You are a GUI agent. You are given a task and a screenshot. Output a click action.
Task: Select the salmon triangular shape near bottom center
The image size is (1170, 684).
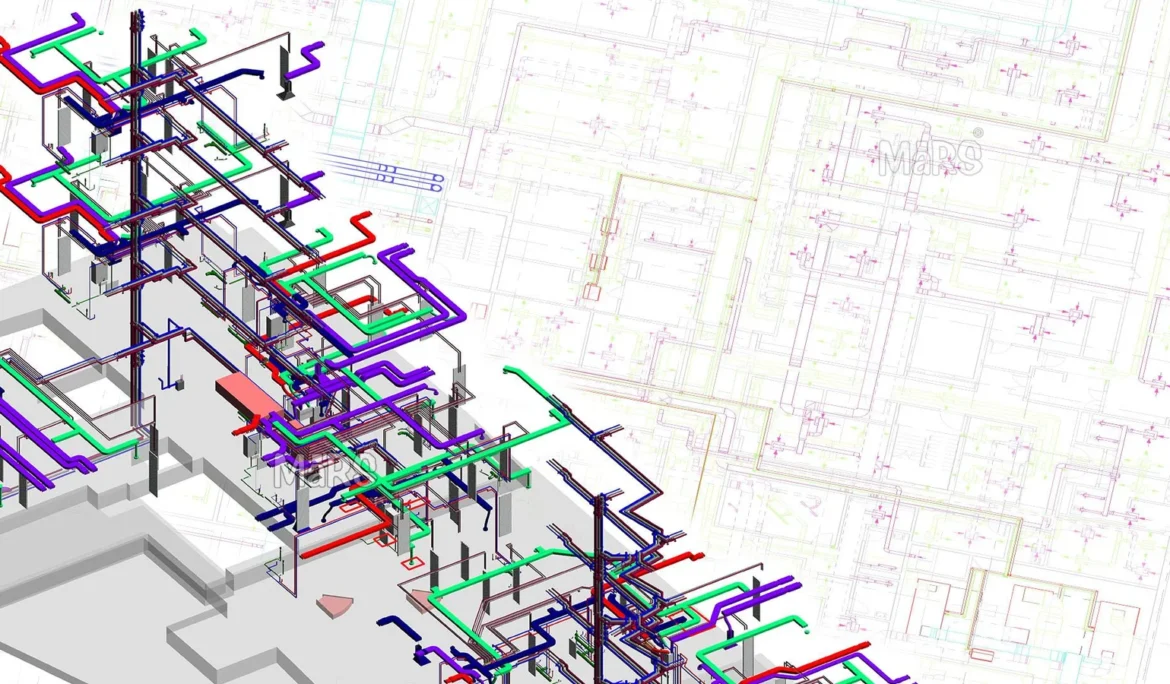pyautogui.click(x=420, y=598)
